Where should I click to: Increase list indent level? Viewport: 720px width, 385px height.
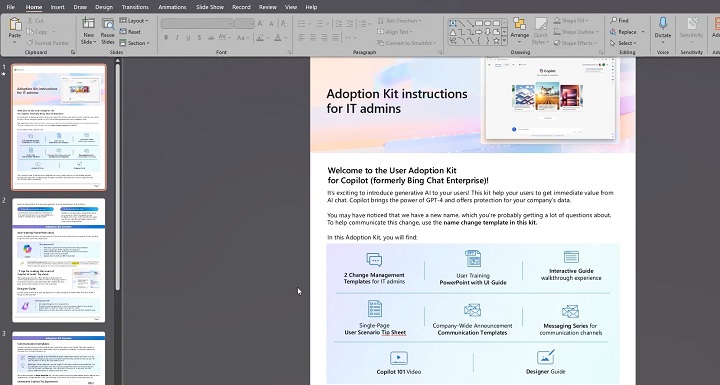(x=350, y=23)
